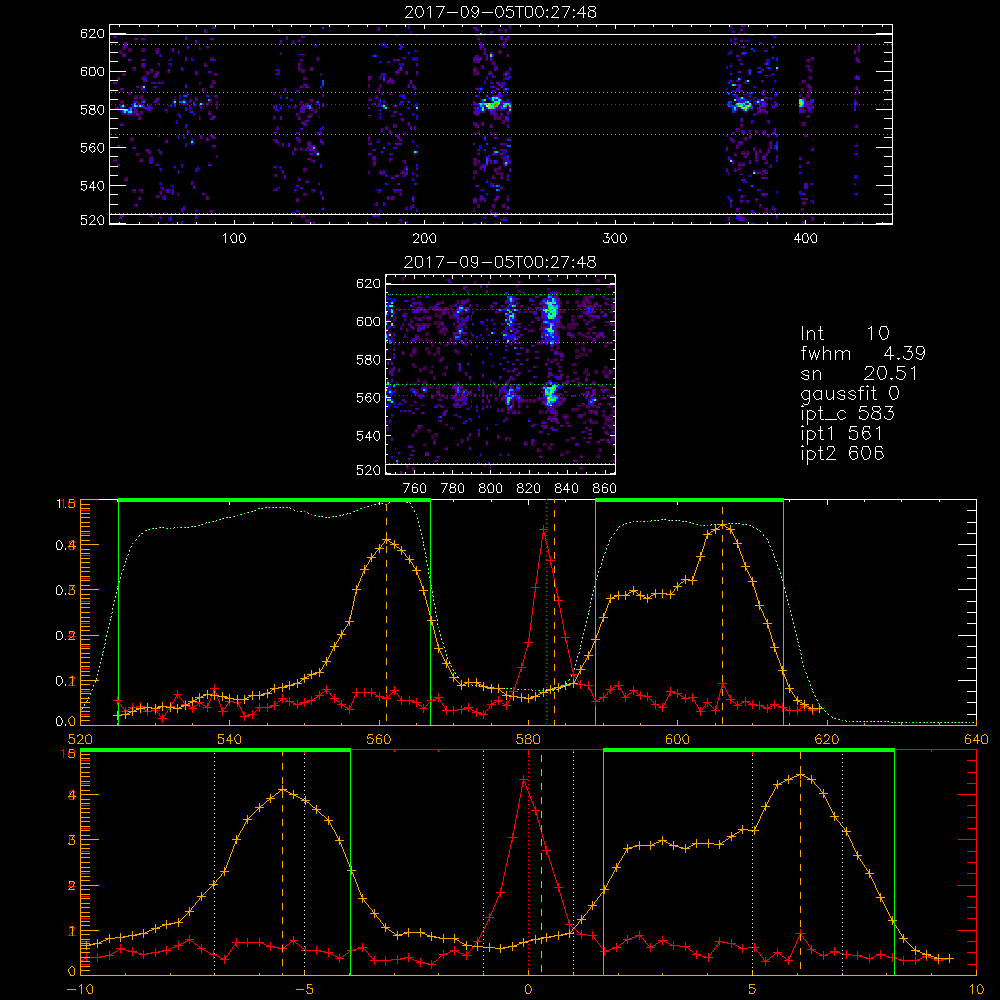This screenshot has width=1000, height=1000.
Task: Click the orange peak near 561 in upper profile plot
Action: pos(386,541)
